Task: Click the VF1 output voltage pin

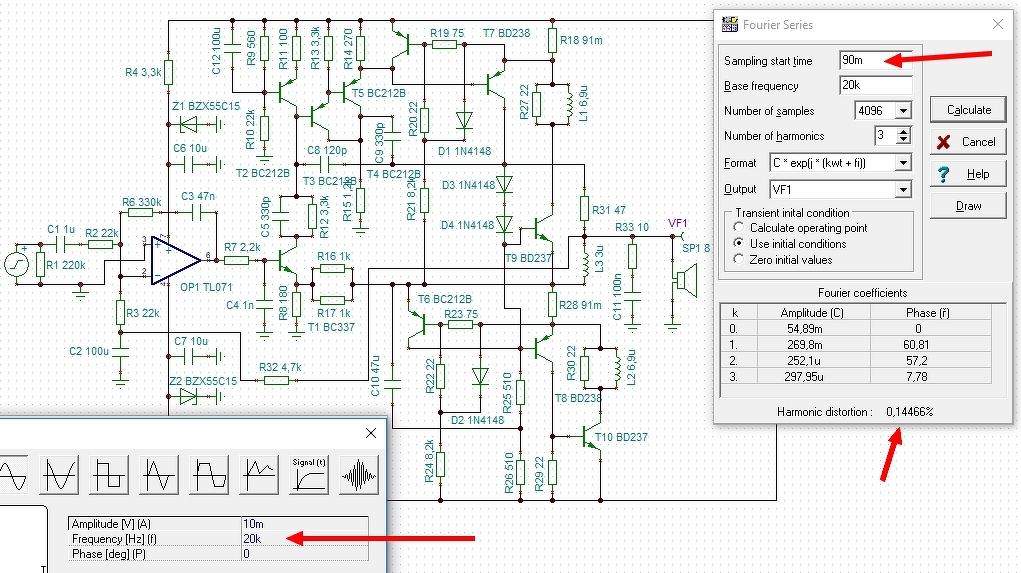Action: (678, 236)
